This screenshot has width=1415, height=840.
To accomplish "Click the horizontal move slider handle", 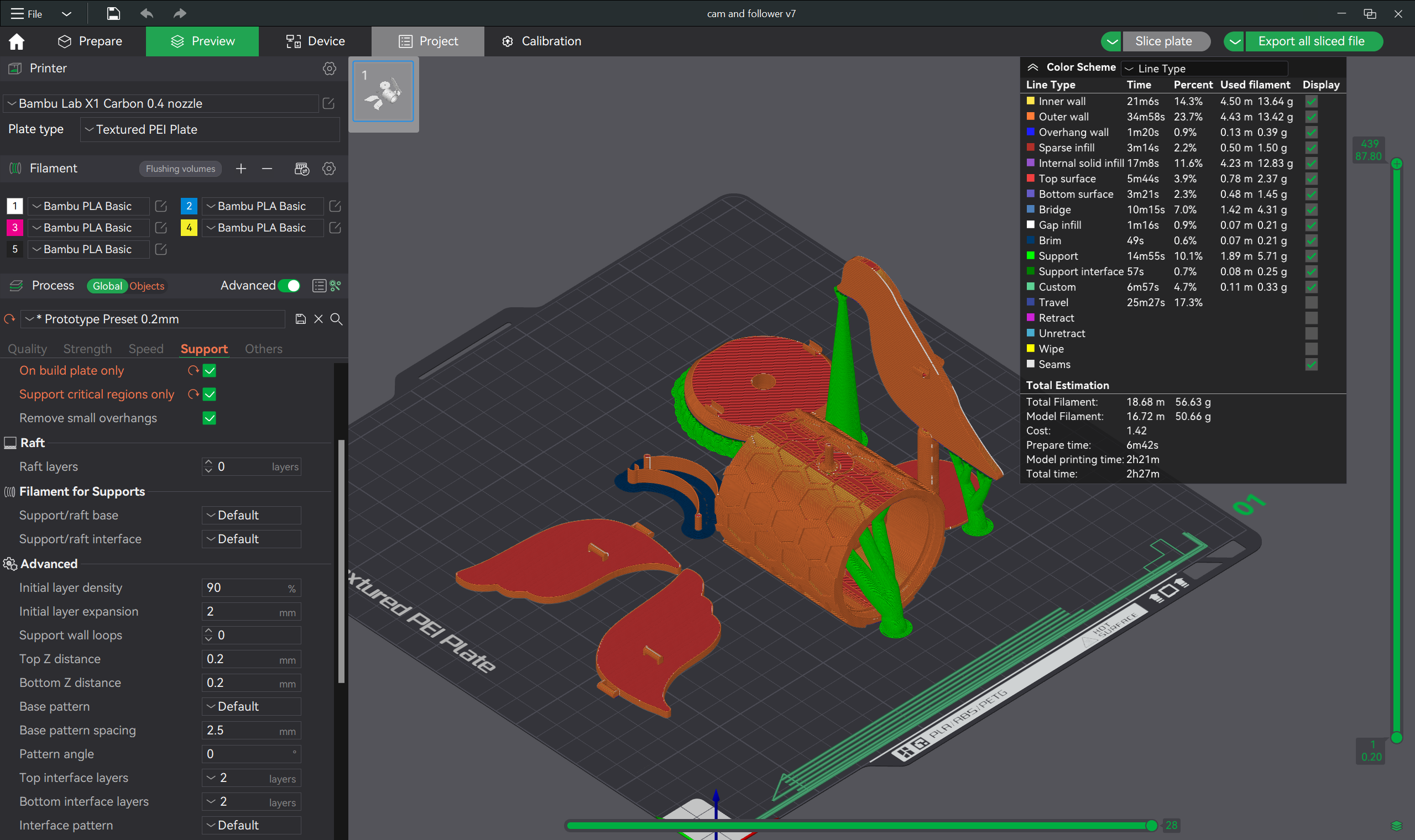I will [1151, 826].
